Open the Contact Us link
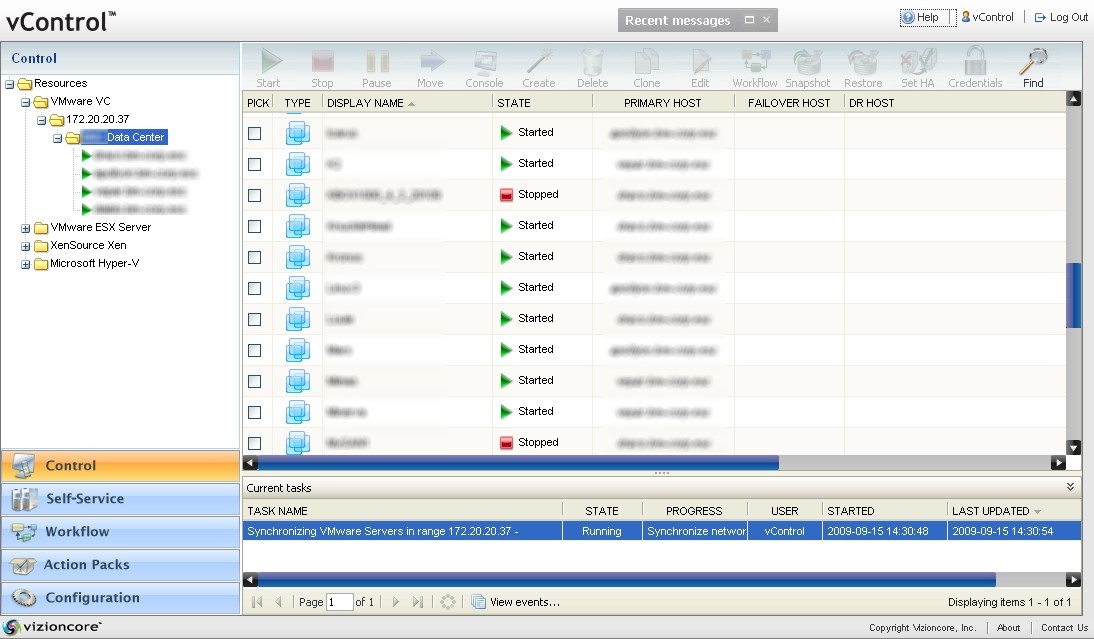The width and height of the screenshot is (1094, 639). [x=1064, y=628]
